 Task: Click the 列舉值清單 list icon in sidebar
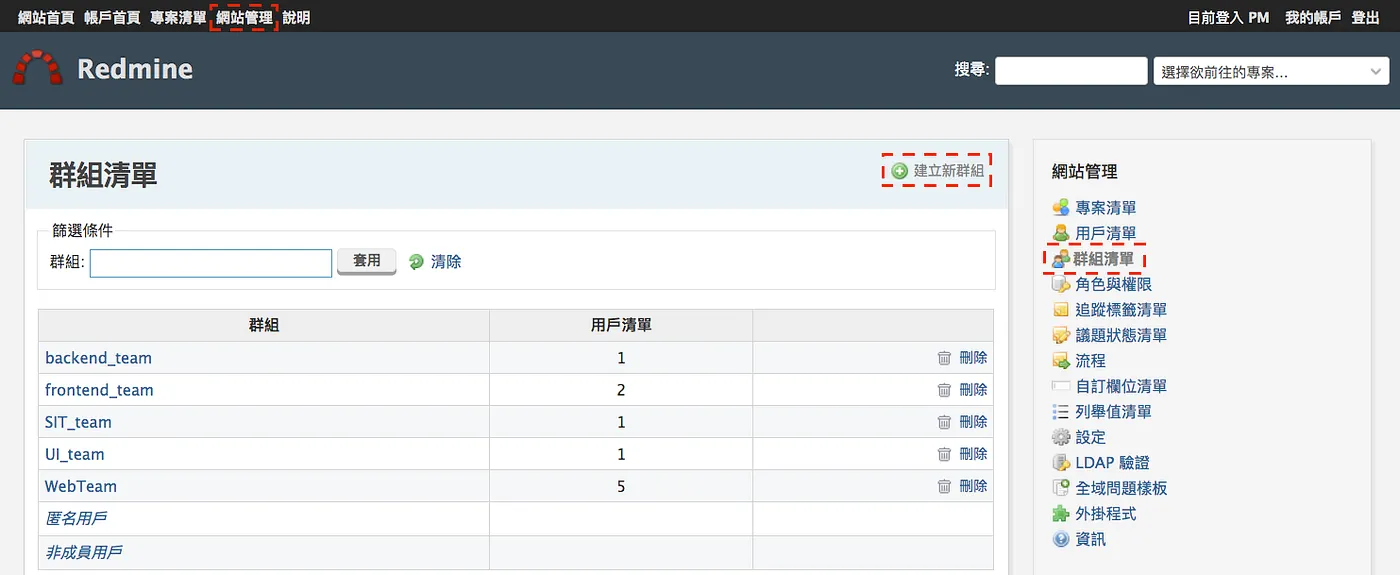coord(1061,412)
